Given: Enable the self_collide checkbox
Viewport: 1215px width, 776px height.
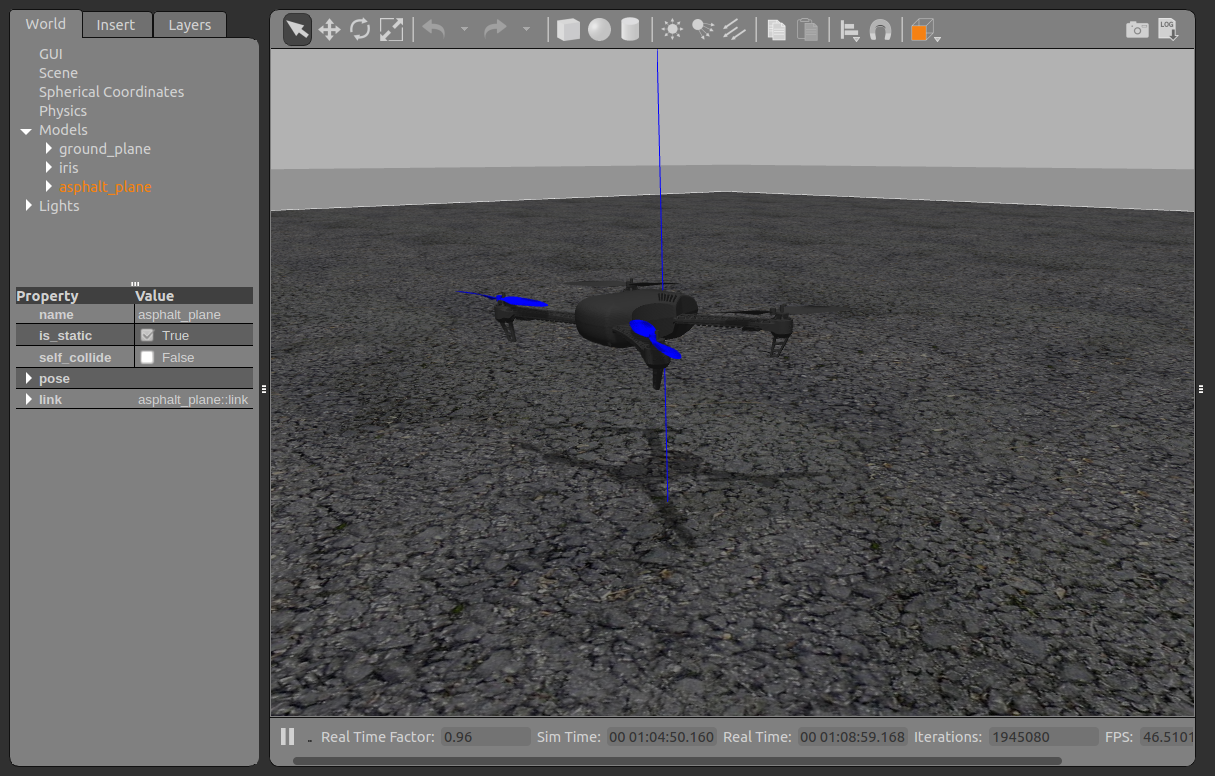Looking at the screenshot, I should 148,357.
